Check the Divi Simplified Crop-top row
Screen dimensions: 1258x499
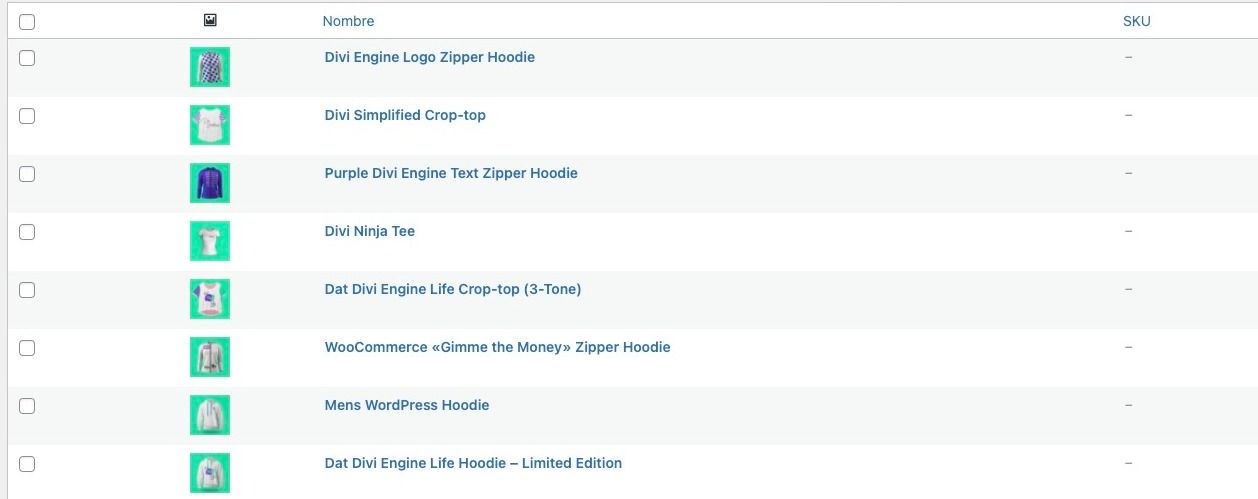[27, 116]
